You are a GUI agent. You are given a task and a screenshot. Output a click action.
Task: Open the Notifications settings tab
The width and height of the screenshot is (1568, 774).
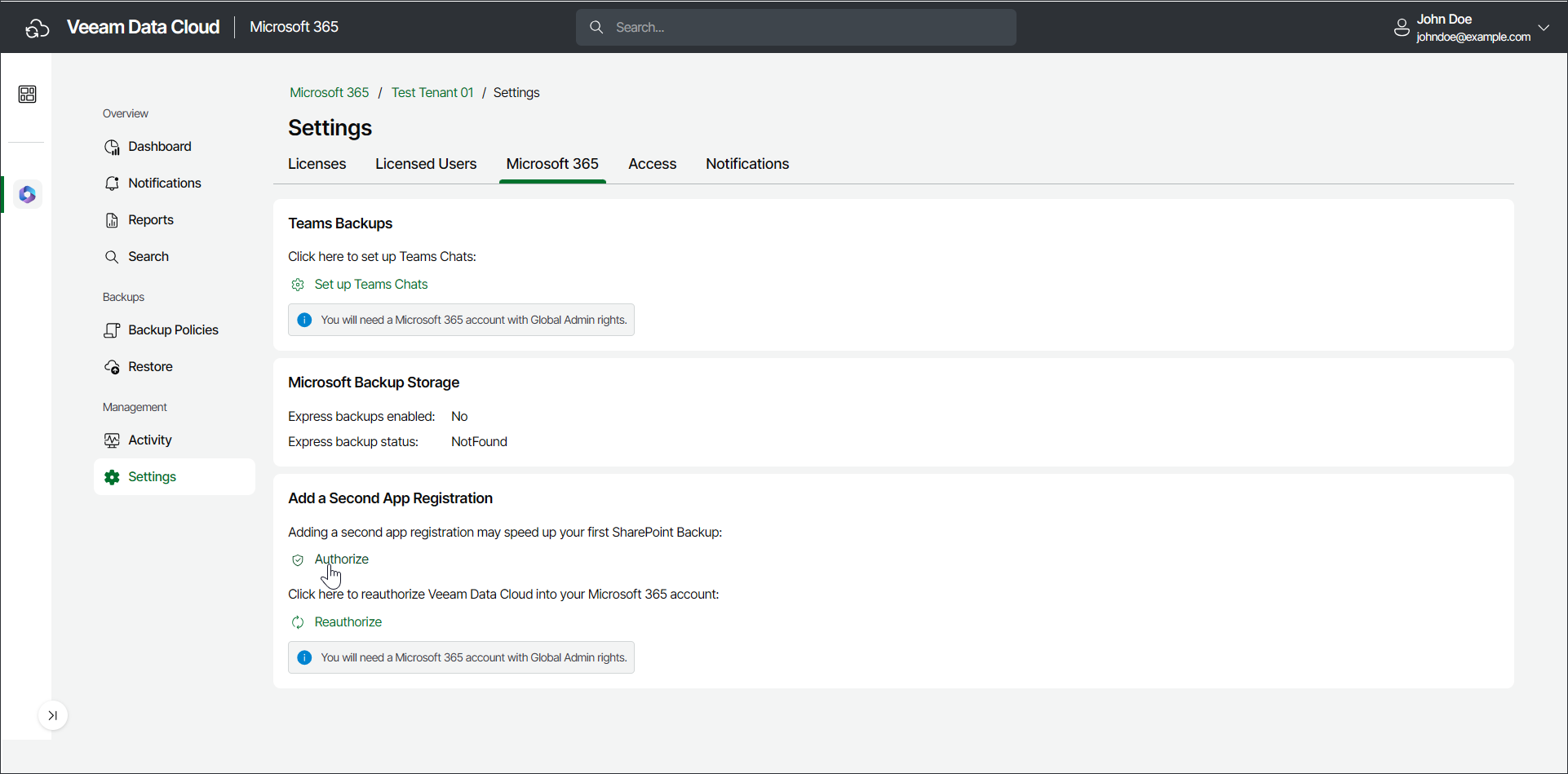click(747, 164)
